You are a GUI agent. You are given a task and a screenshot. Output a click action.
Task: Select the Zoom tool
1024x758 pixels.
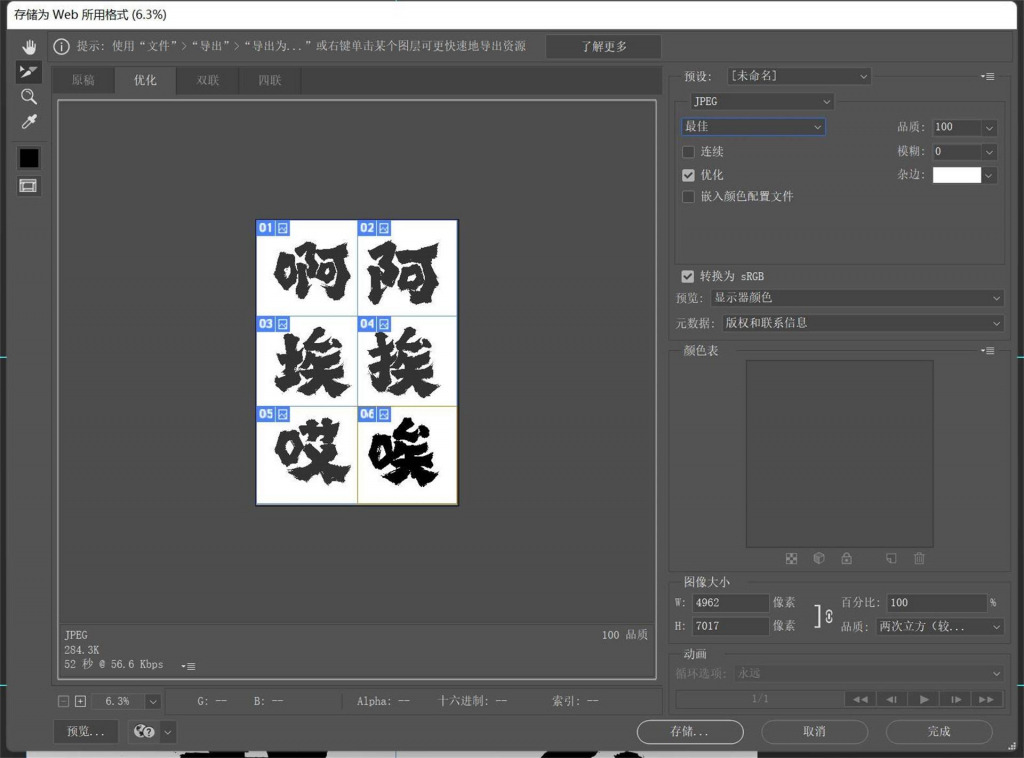[x=29, y=97]
